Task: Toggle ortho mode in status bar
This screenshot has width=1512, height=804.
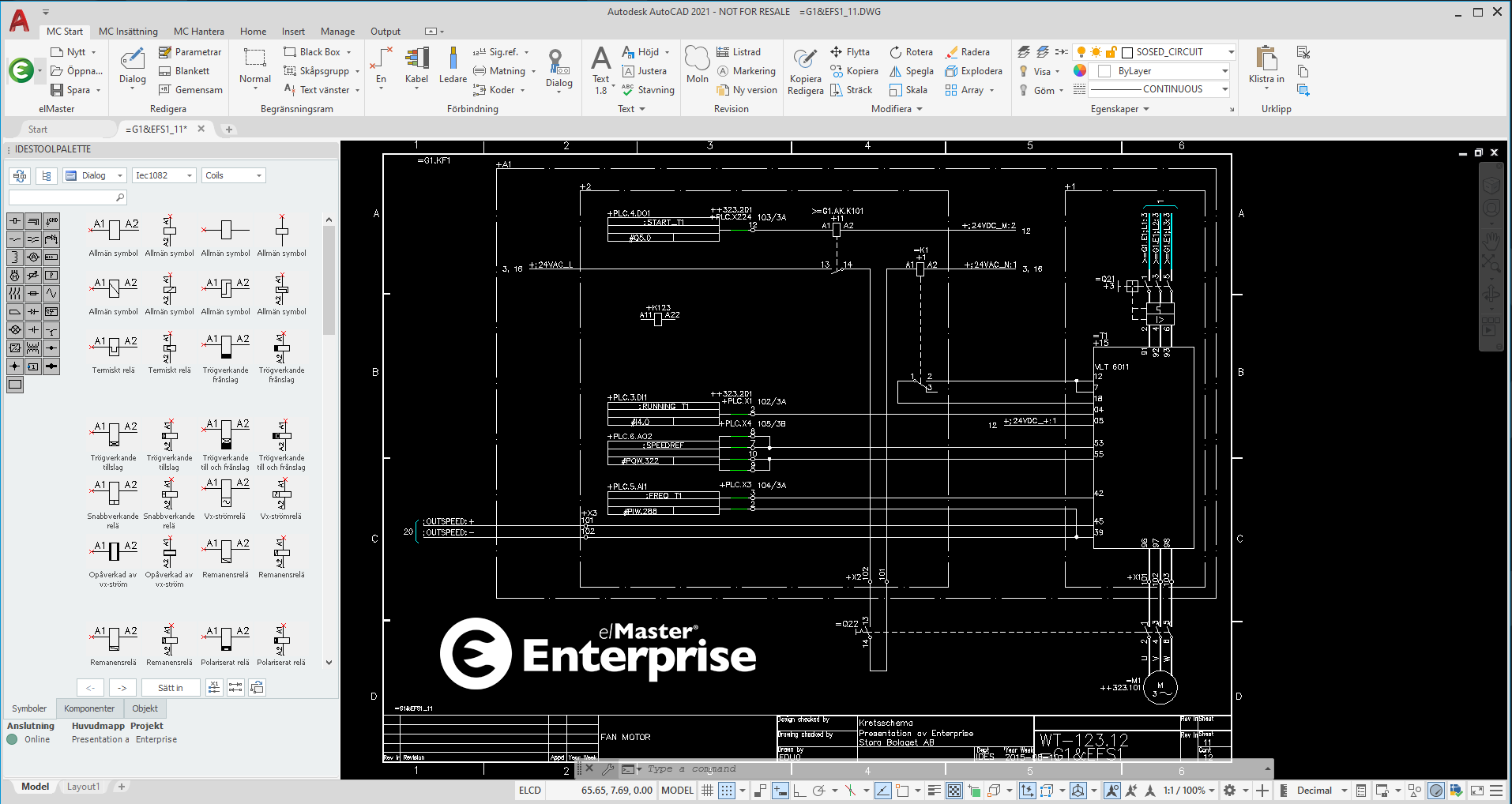Action: pyautogui.click(x=799, y=790)
